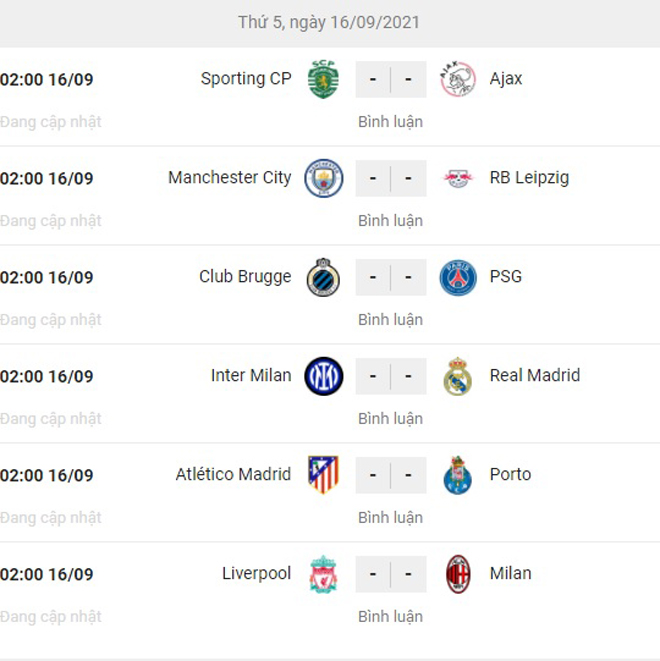Image resolution: width=660 pixels, height=661 pixels.
Task: Click the Liverpool club crest
Action: pyautogui.click(x=323, y=574)
